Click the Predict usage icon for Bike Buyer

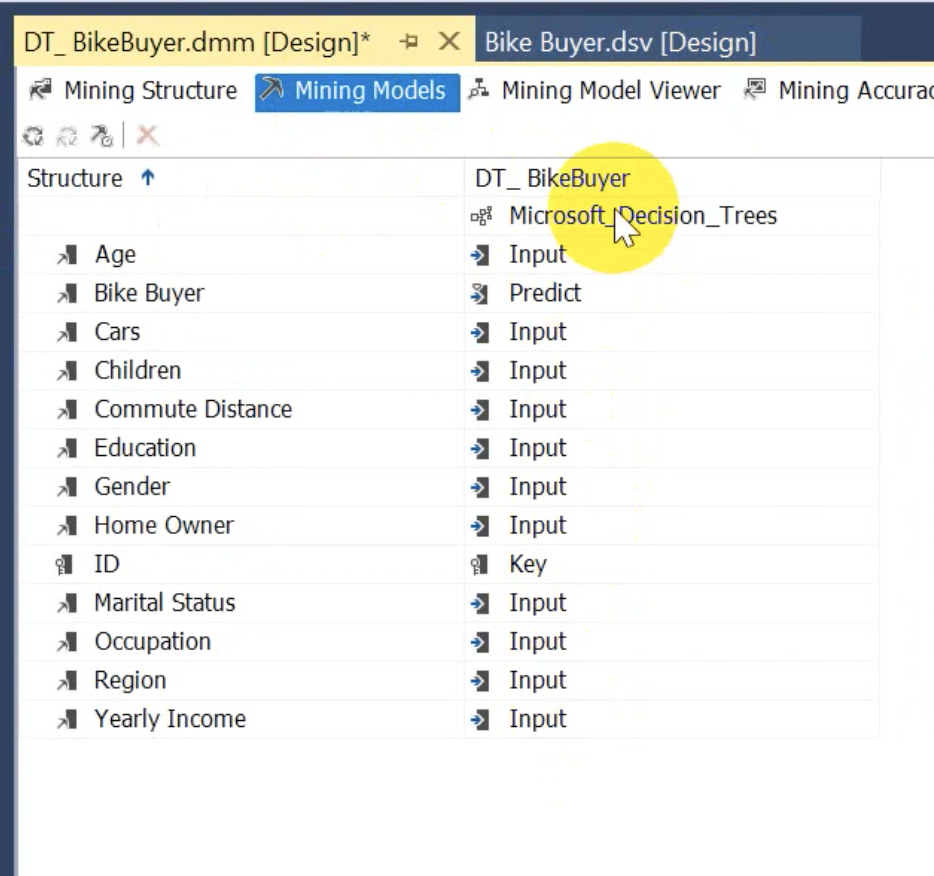tap(480, 294)
